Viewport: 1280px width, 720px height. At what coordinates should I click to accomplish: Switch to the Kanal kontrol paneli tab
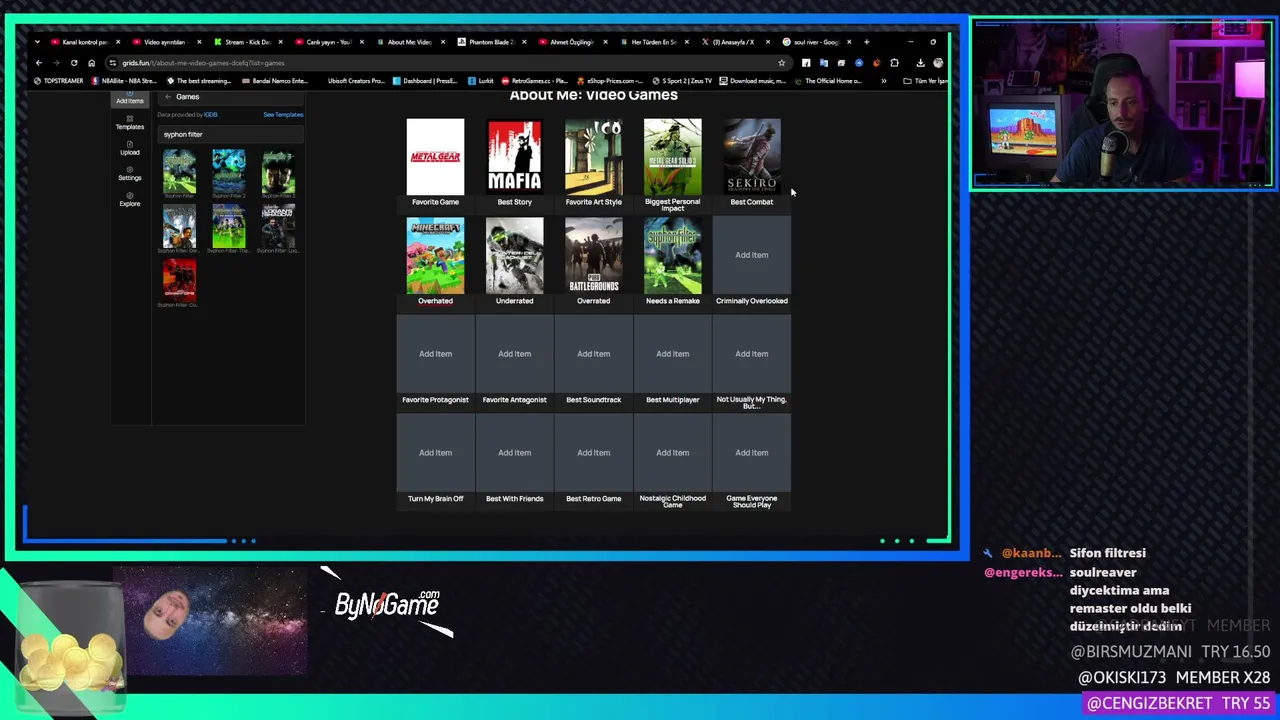(85, 42)
